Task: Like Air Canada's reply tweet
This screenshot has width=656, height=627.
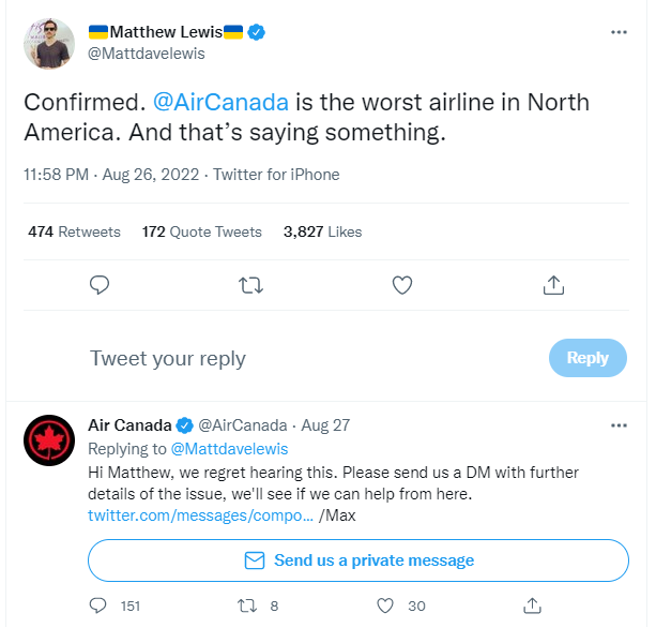Action: [x=386, y=605]
